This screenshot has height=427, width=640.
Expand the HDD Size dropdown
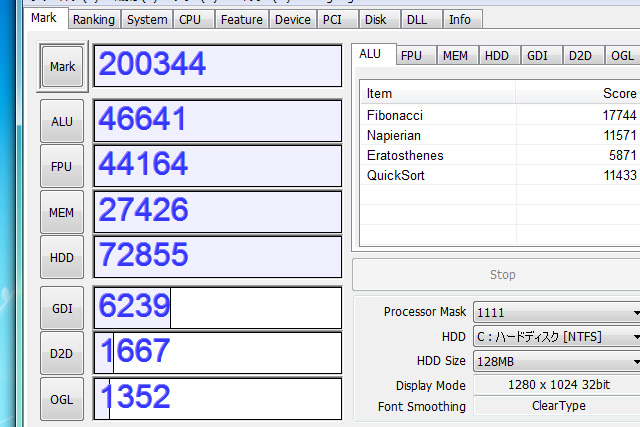click(x=556, y=361)
